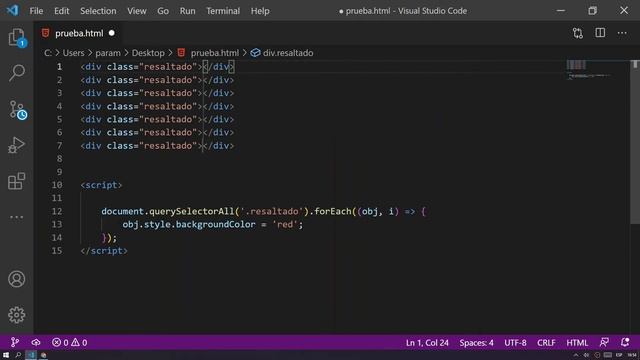
Task: Click line number 12 in the gutter
Action: (x=57, y=211)
